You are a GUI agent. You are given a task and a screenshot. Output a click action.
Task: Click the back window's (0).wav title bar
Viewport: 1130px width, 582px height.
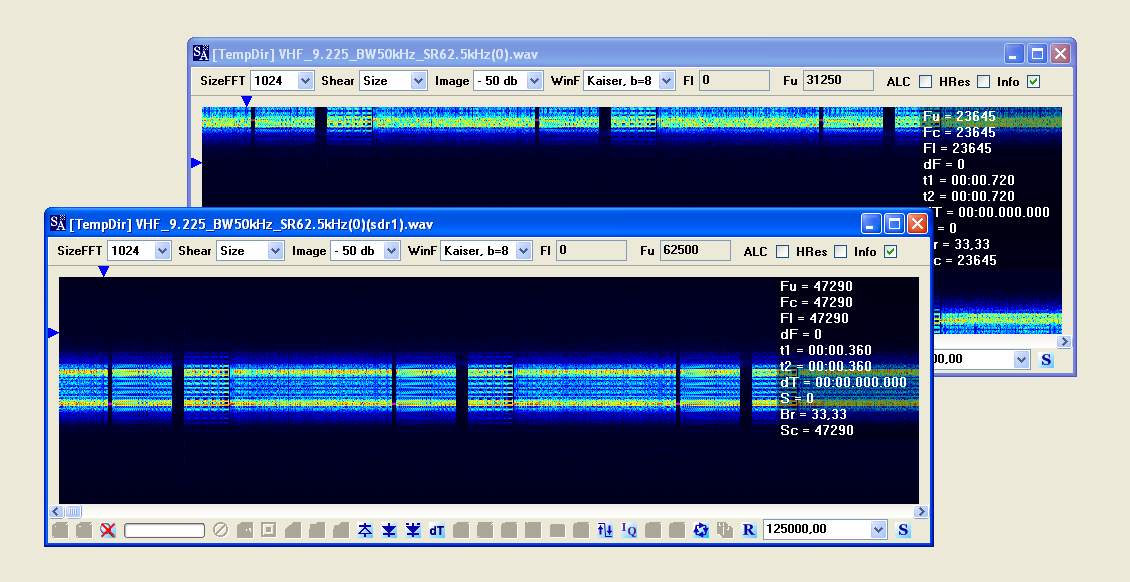pos(631,54)
